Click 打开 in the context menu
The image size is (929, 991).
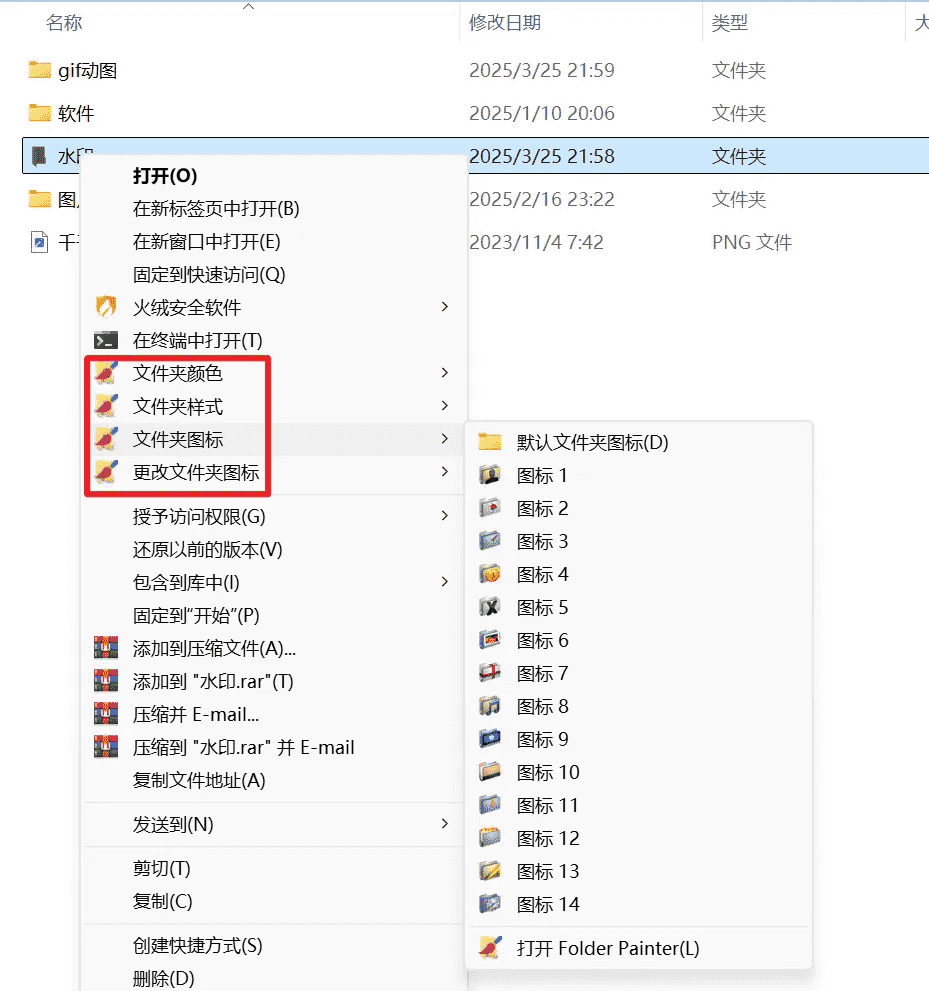(x=165, y=176)
